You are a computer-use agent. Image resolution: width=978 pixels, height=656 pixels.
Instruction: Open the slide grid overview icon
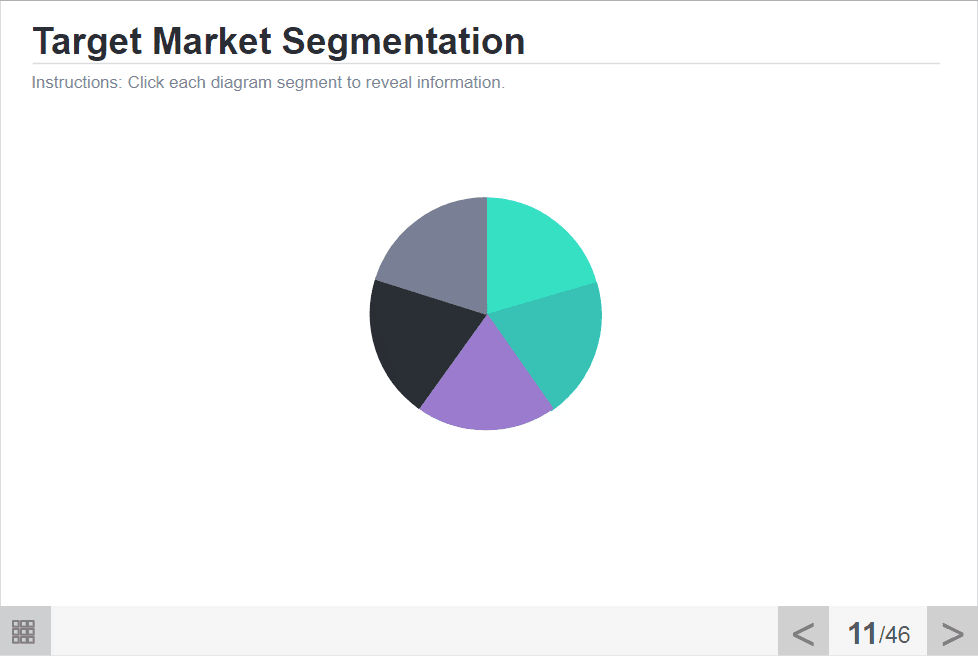coord(24,632)
